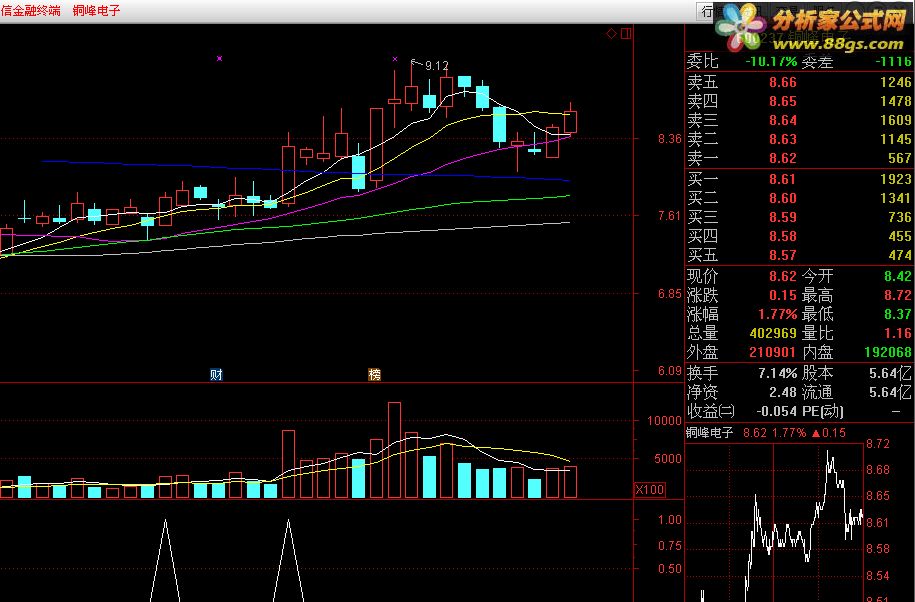915x602 pixels.
Task: Select the 卖四 ask row at 8.65
Action: 799,102
